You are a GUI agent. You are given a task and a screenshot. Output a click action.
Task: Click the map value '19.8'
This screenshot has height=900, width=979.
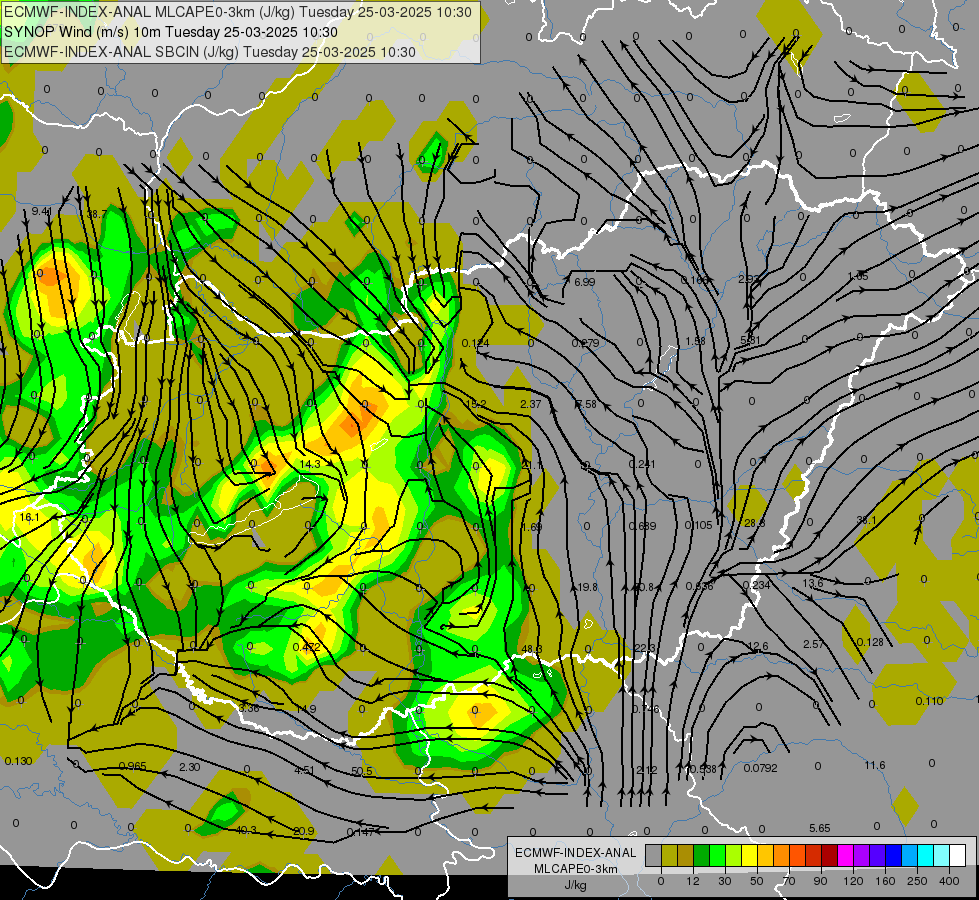[588, 587]
